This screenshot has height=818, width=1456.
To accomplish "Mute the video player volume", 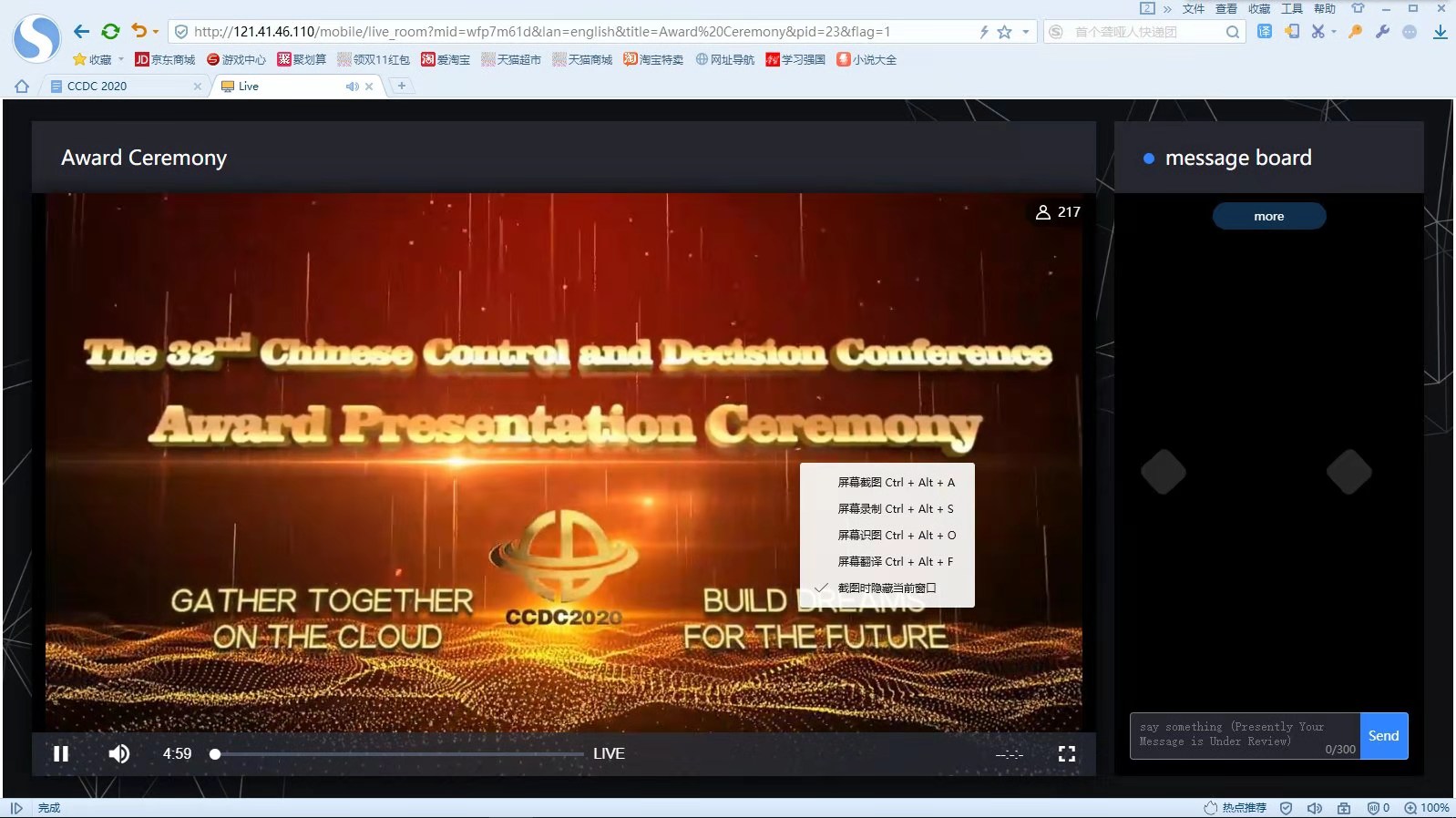I will [x=118, y=753].
